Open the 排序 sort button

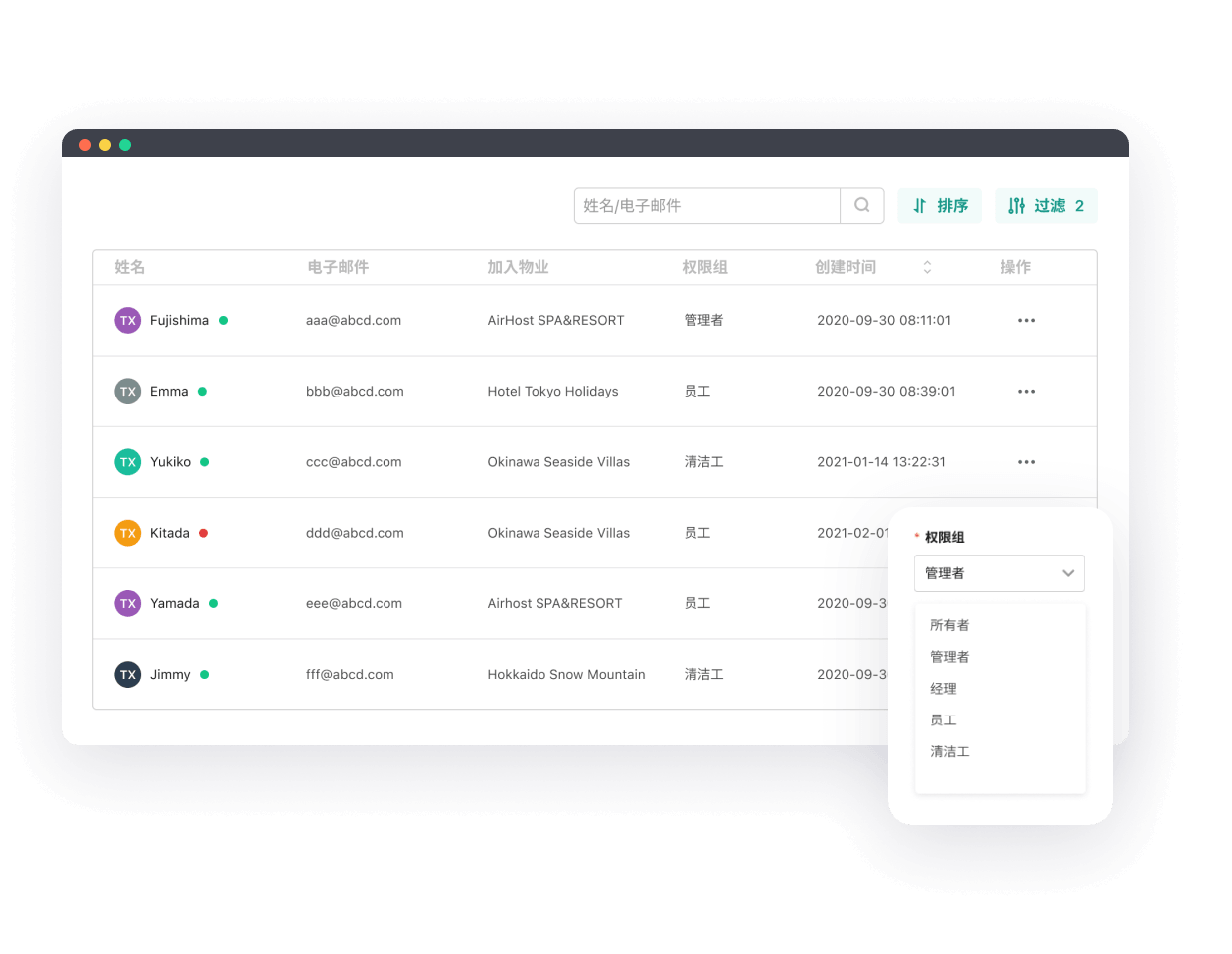pyautogui.click(x=940, y=206)
